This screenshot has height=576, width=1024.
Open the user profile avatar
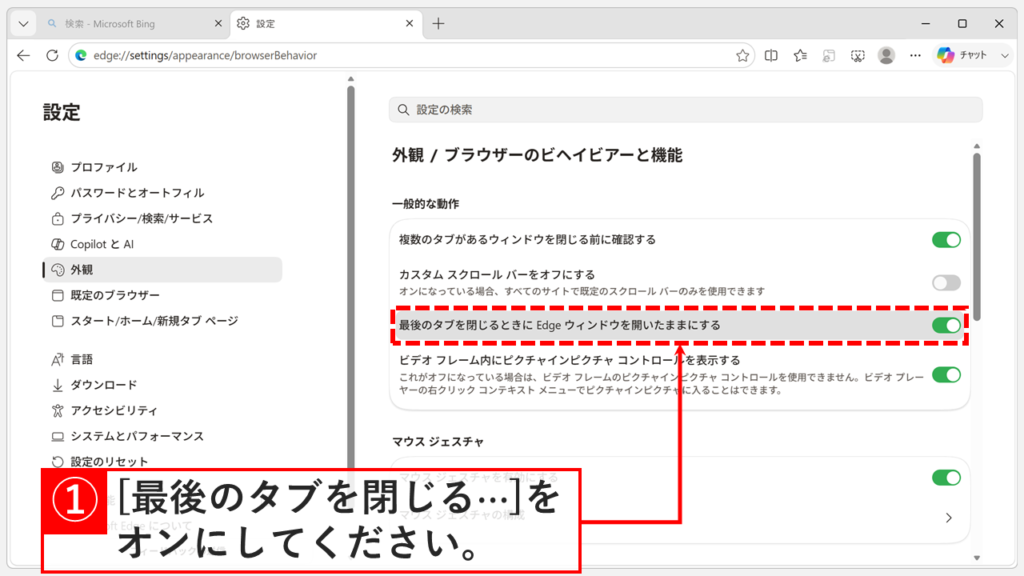[886, 56]
